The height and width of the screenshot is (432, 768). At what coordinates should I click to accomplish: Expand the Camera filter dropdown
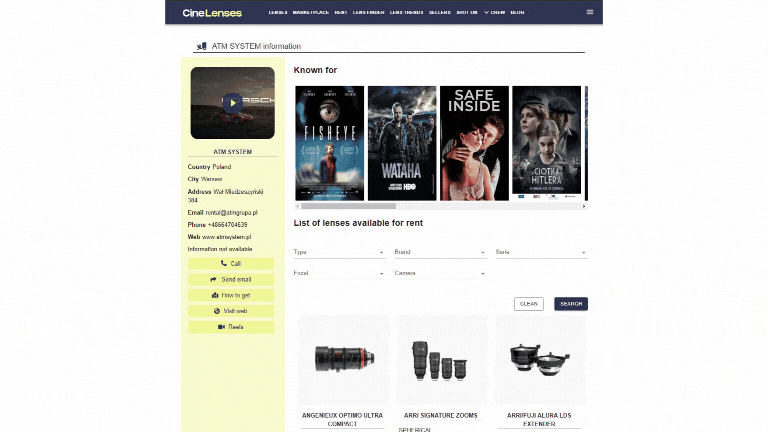coord(439,272)
